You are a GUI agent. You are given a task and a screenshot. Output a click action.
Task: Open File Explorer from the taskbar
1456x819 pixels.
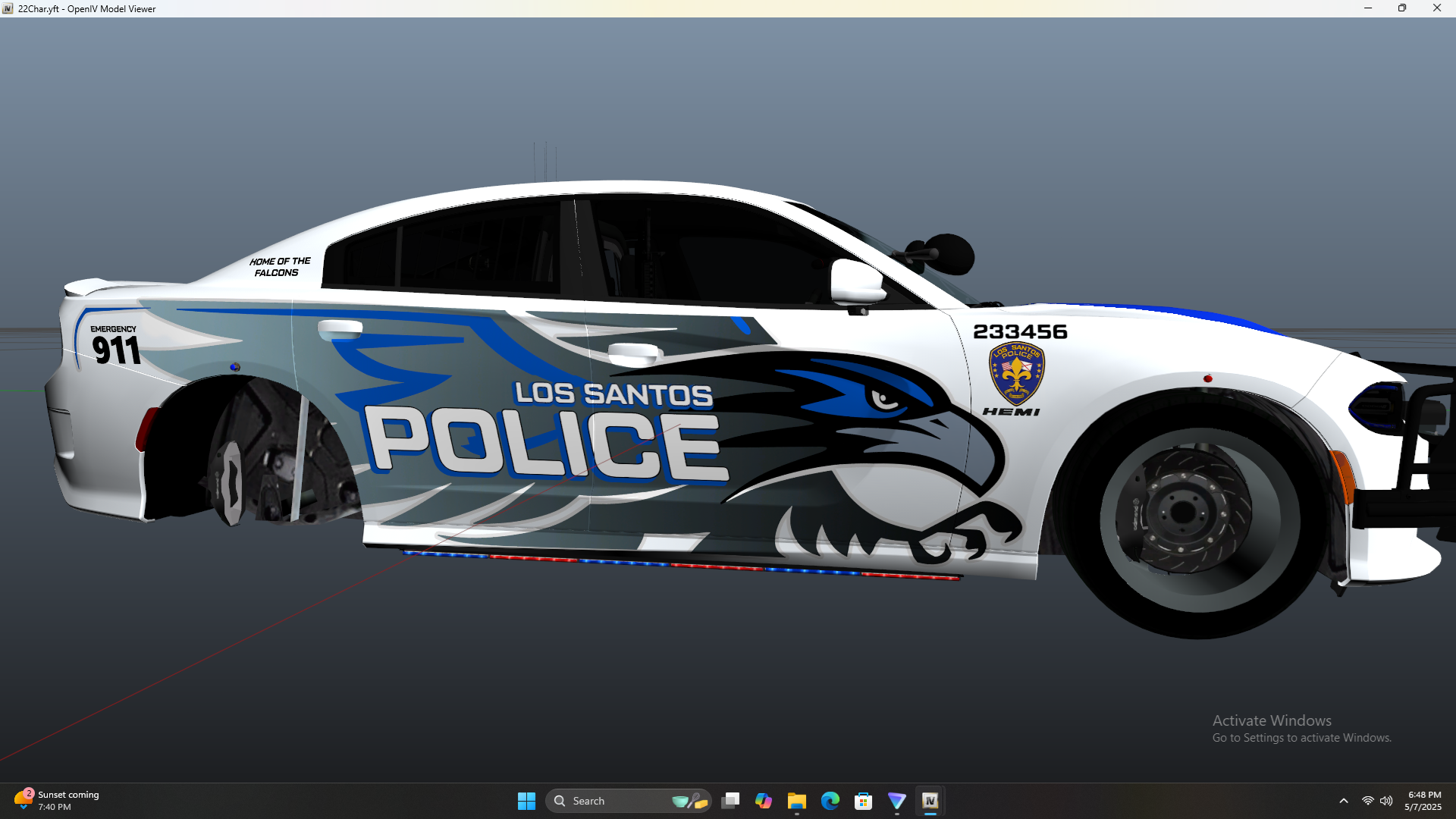click(796, 801)
